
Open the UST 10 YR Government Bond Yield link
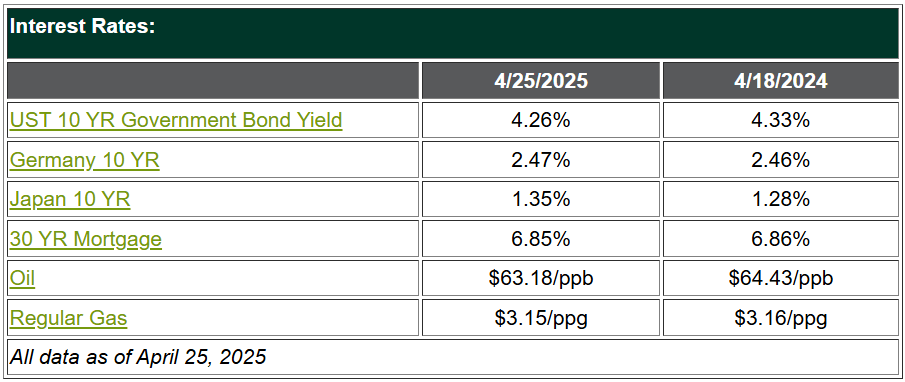(176, 120)
